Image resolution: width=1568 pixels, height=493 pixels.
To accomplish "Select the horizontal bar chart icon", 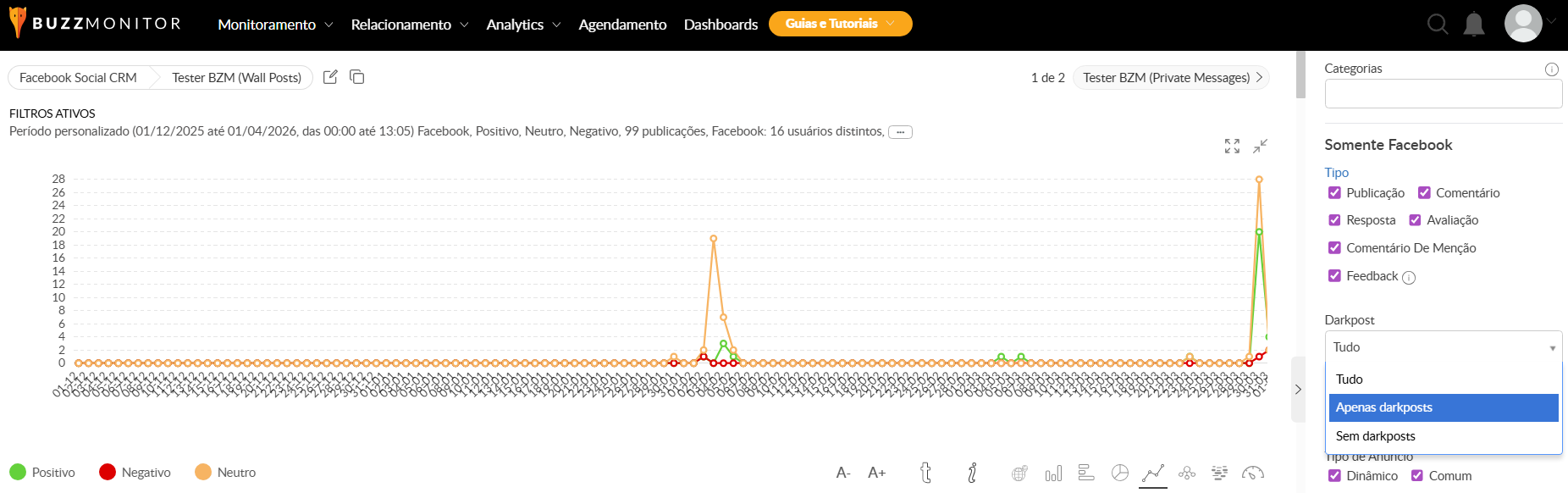I will 1086,473.
